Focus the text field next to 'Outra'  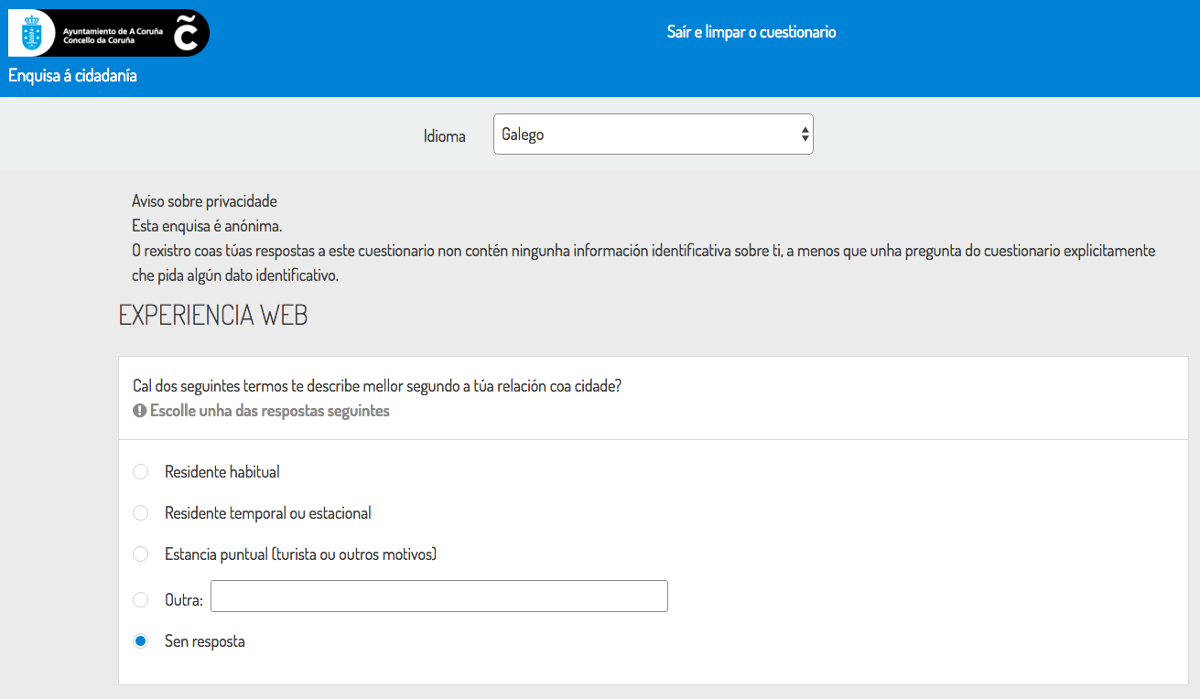(x=439, y=596)
